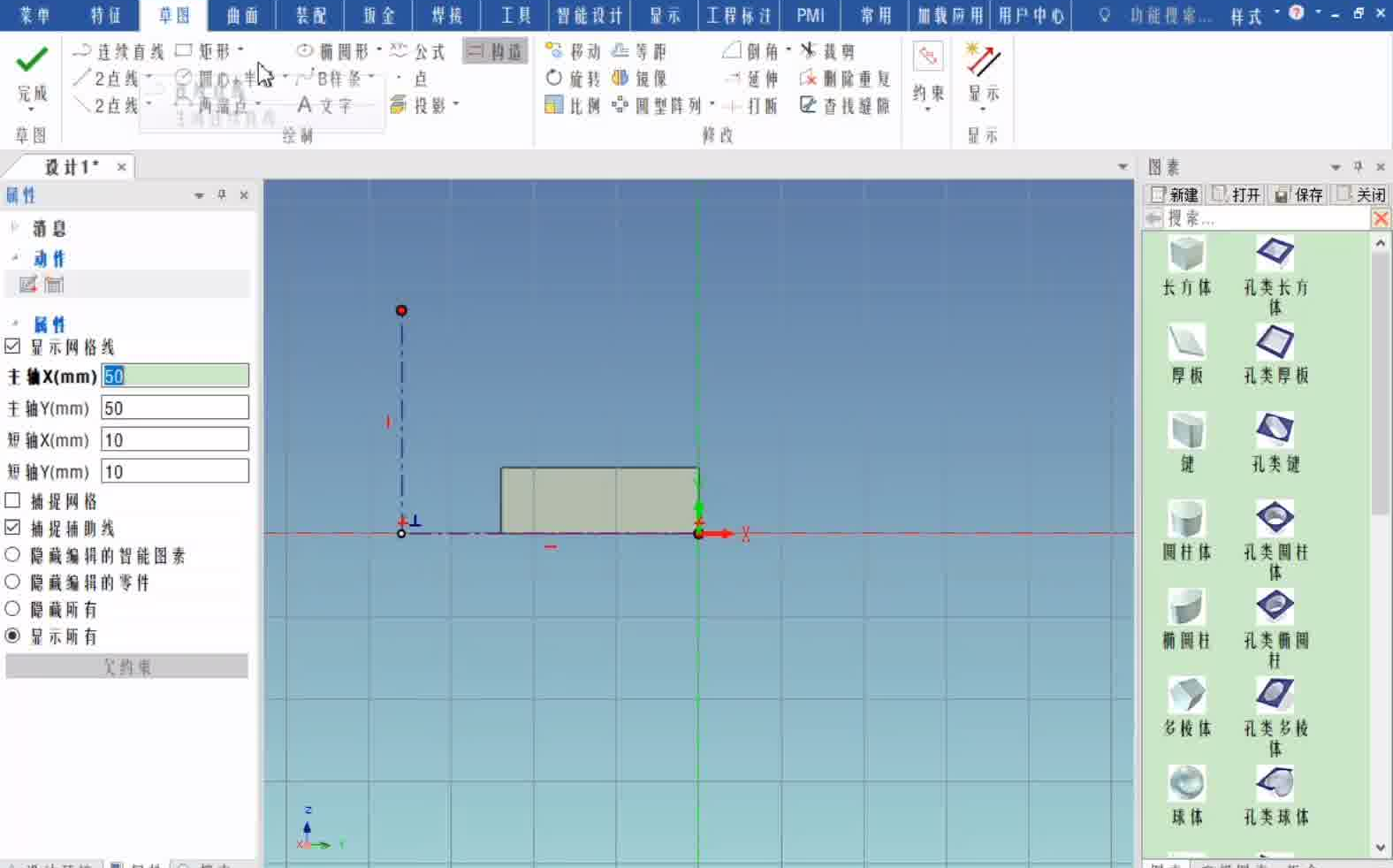This screenshot has height=868, width=1393.
Task: Select the 连续直线 continuous line tool
Action: point(119,51)
